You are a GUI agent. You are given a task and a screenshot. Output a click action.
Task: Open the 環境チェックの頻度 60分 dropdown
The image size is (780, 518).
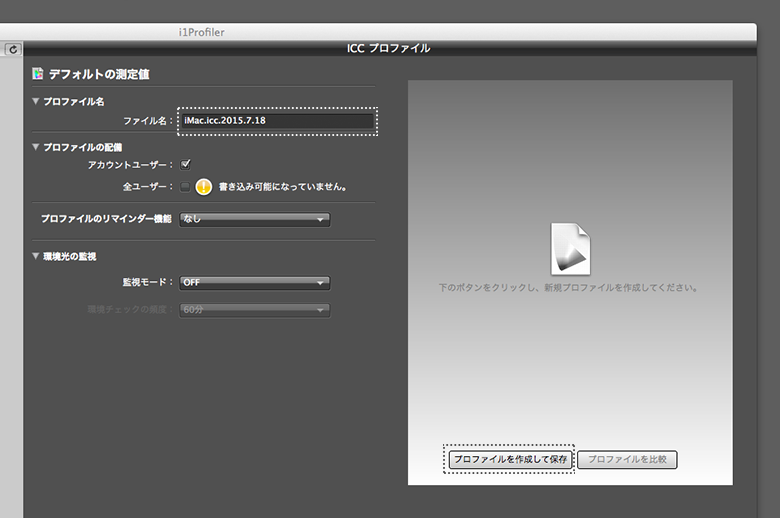click(x=255, y=310)
